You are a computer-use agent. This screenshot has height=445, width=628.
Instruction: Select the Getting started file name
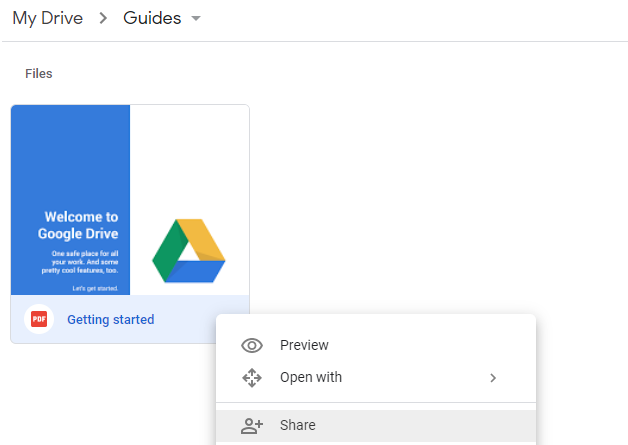point(111,320)
